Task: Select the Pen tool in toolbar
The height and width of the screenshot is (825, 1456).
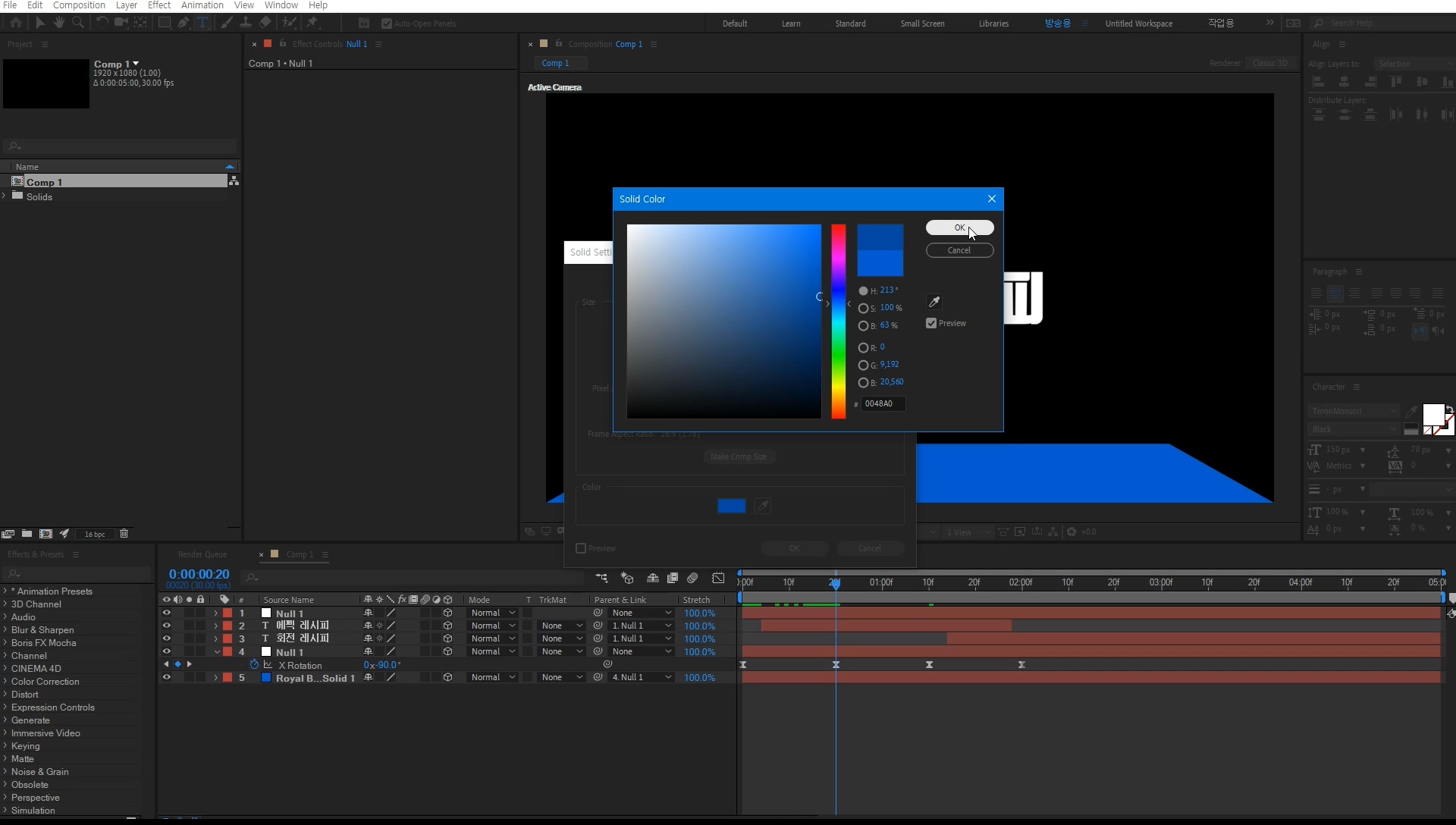Action: tap(184, 23)
